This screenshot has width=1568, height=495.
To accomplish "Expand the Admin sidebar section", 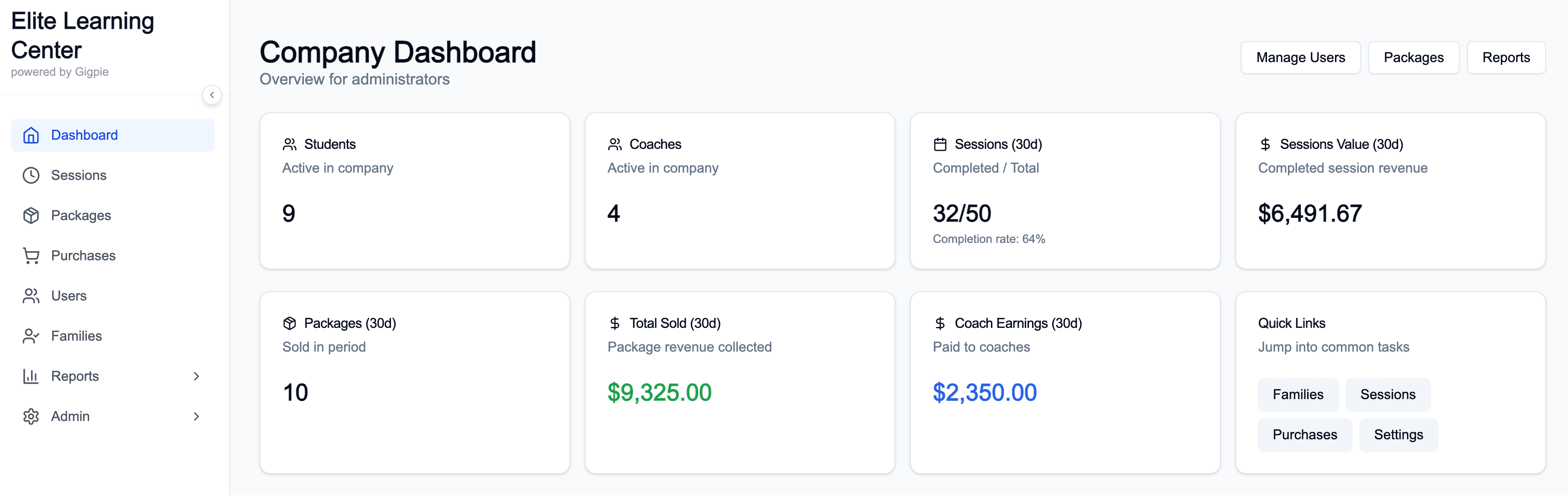I will [x=196, y=416].
